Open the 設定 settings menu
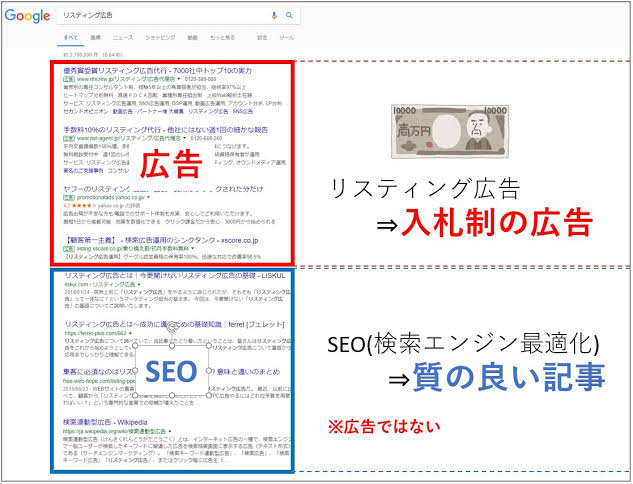Viewport: 633px width, 484px height. point(262,37)
